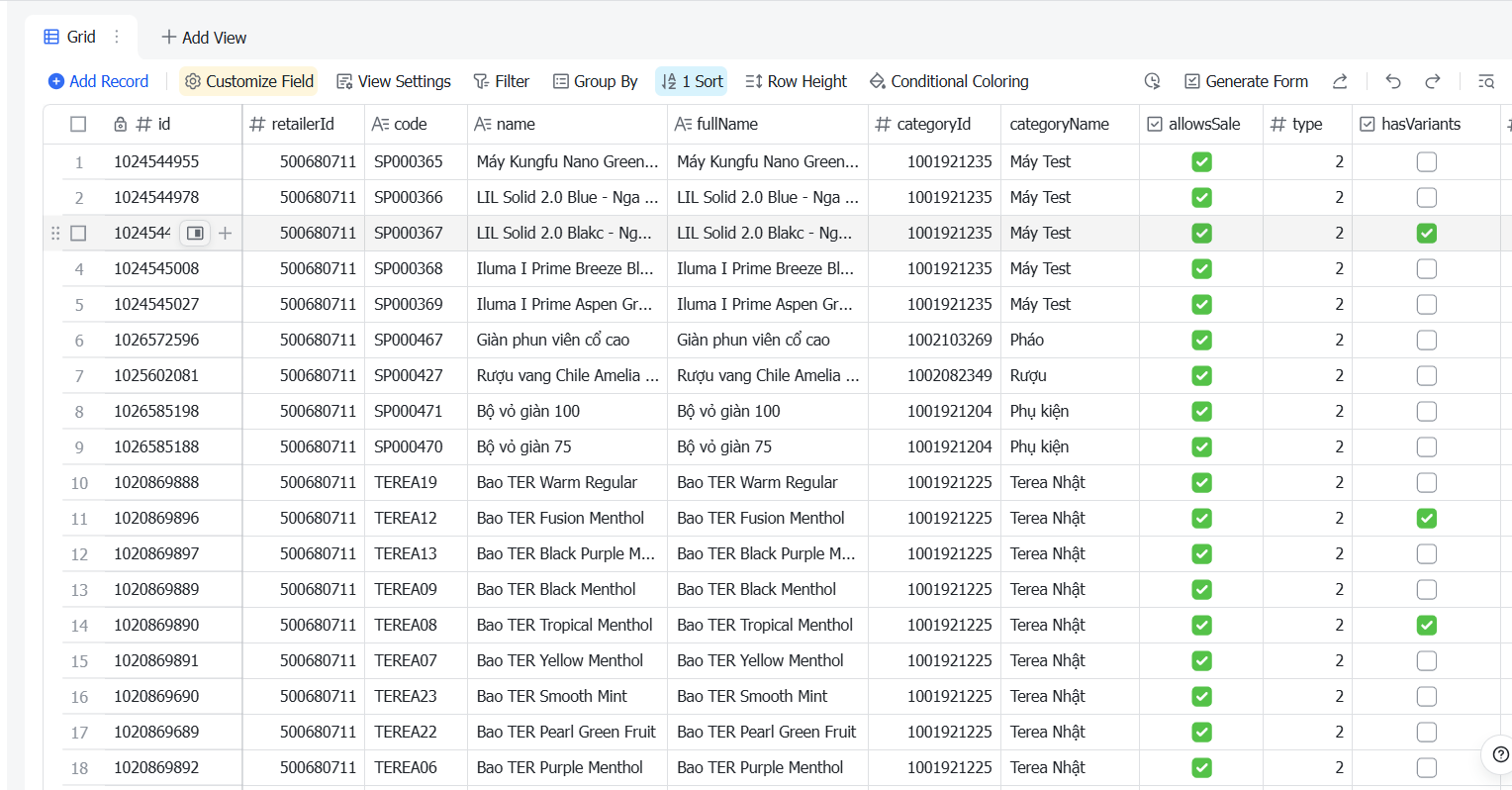Click the drag handle on row 3
Image resolution: width=1512 pixels, height=790 pixels.
pyautogui.click(x=55, y=233)
